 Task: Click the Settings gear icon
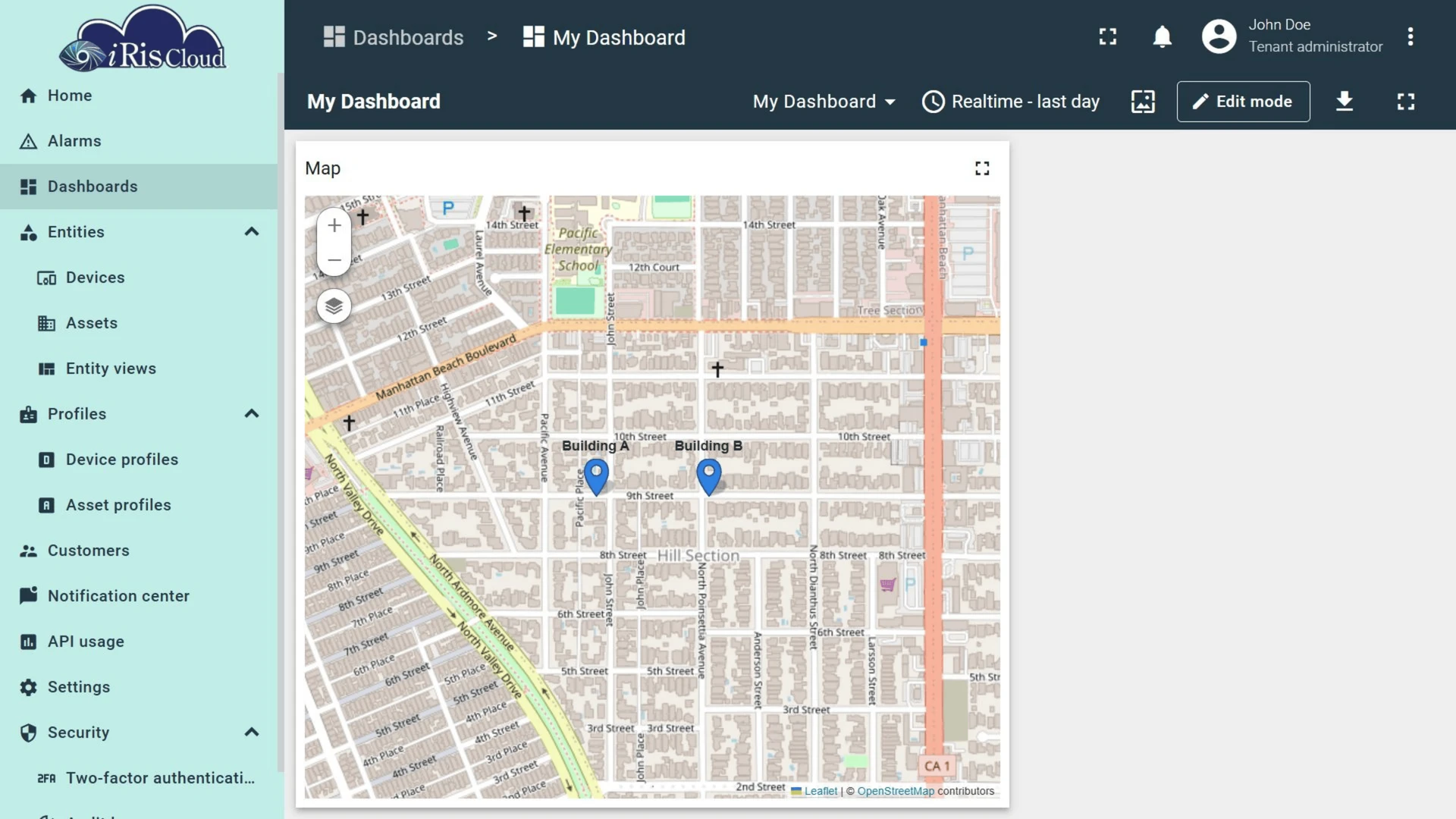[28, 687]
